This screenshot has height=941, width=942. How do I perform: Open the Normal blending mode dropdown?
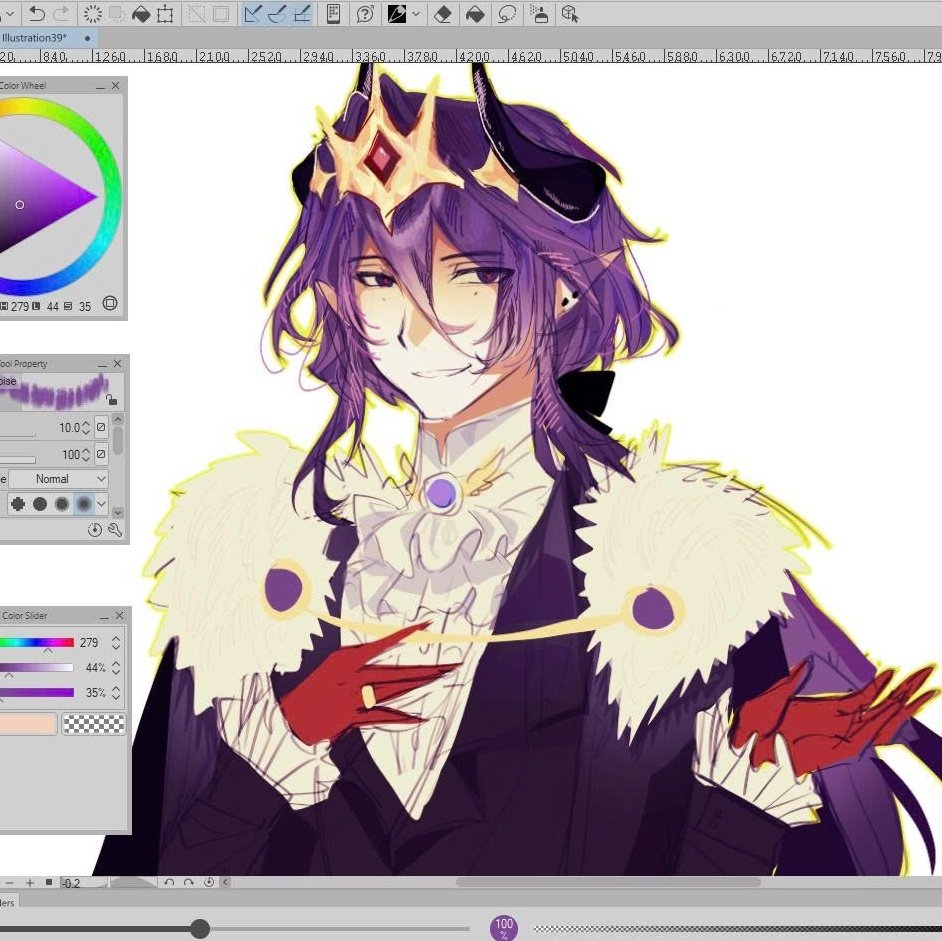59,479
